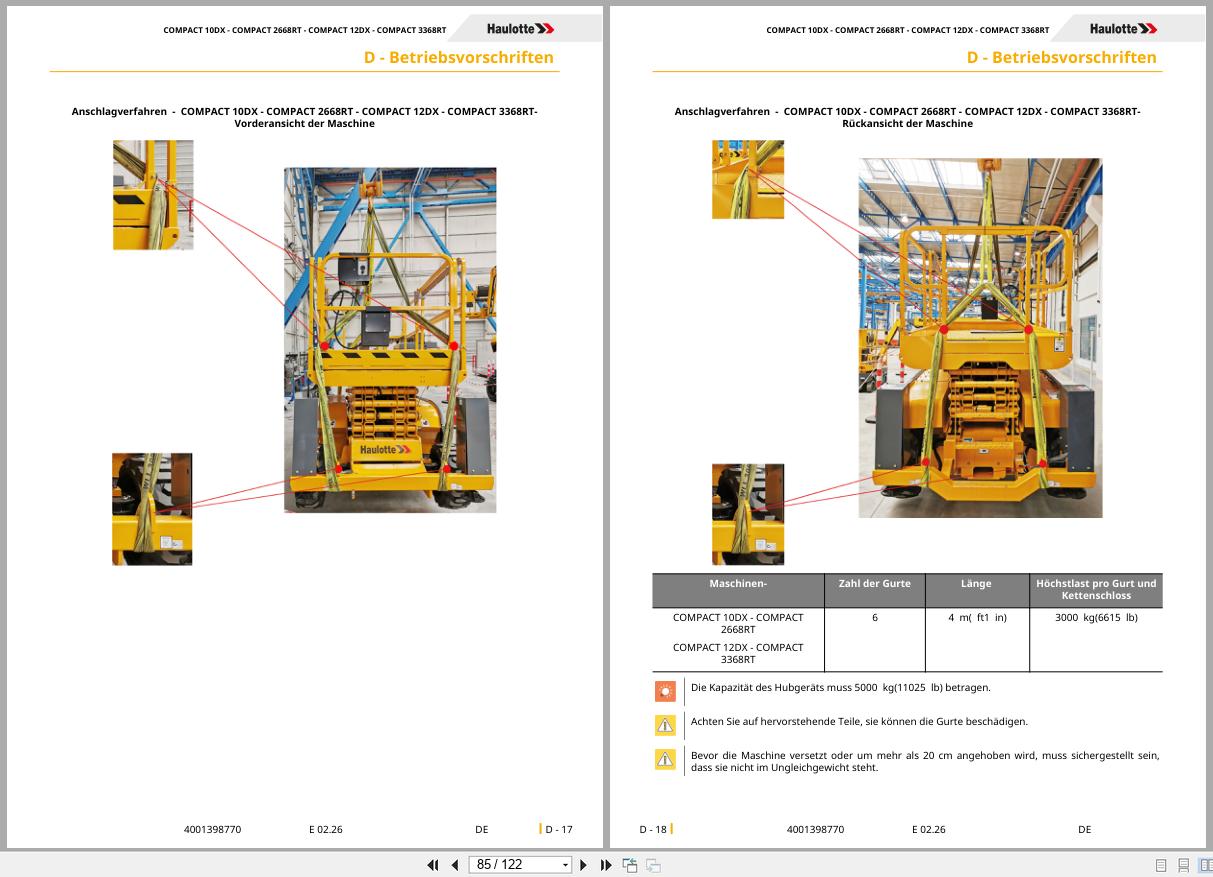
Task: Click lower strap detail photo on left page
Action: [x=152, y=509]
